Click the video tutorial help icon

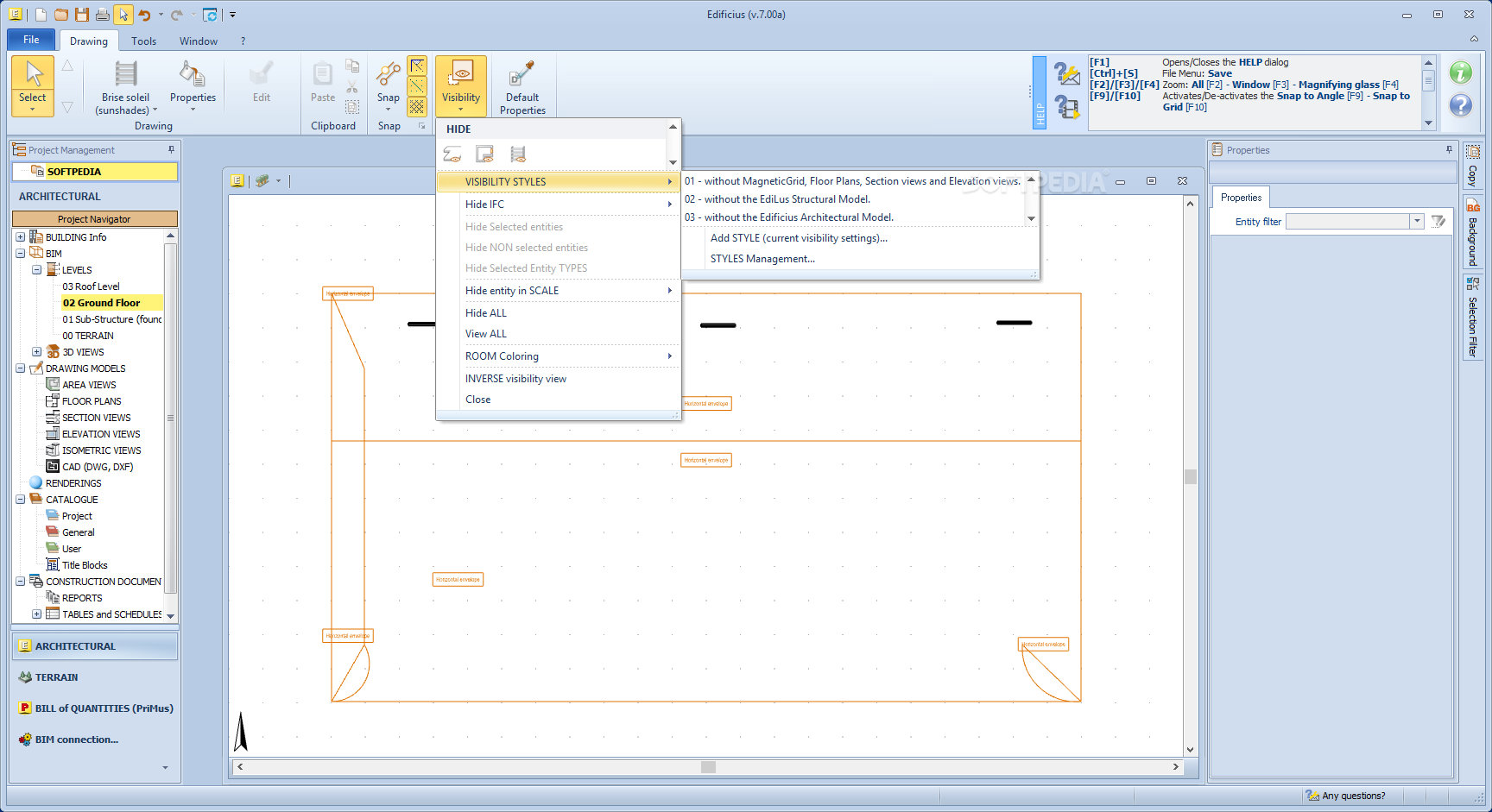pos(1067,107)
